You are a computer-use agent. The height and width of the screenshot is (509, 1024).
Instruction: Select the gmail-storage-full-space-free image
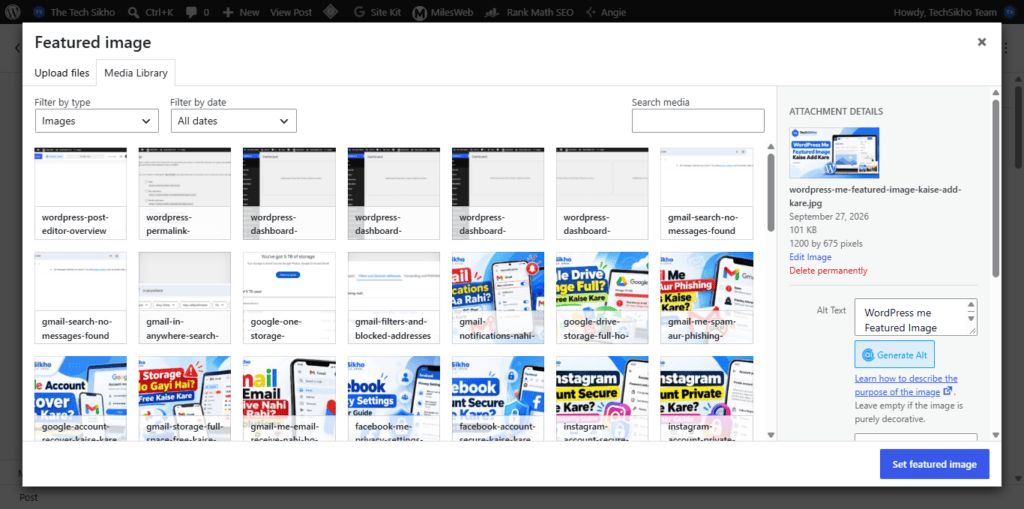pos(185,399)
